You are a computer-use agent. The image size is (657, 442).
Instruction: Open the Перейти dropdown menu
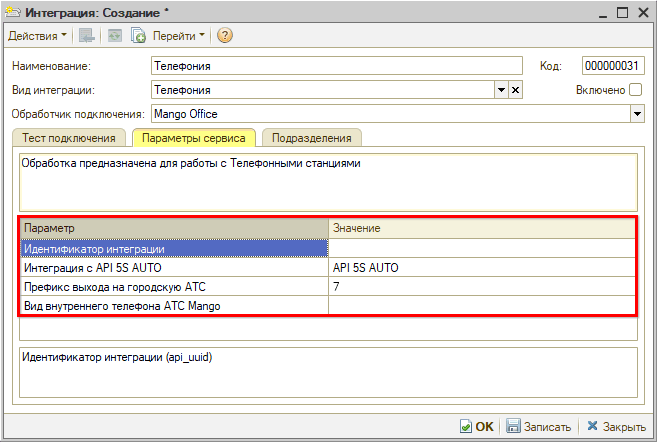click(179, 36)
